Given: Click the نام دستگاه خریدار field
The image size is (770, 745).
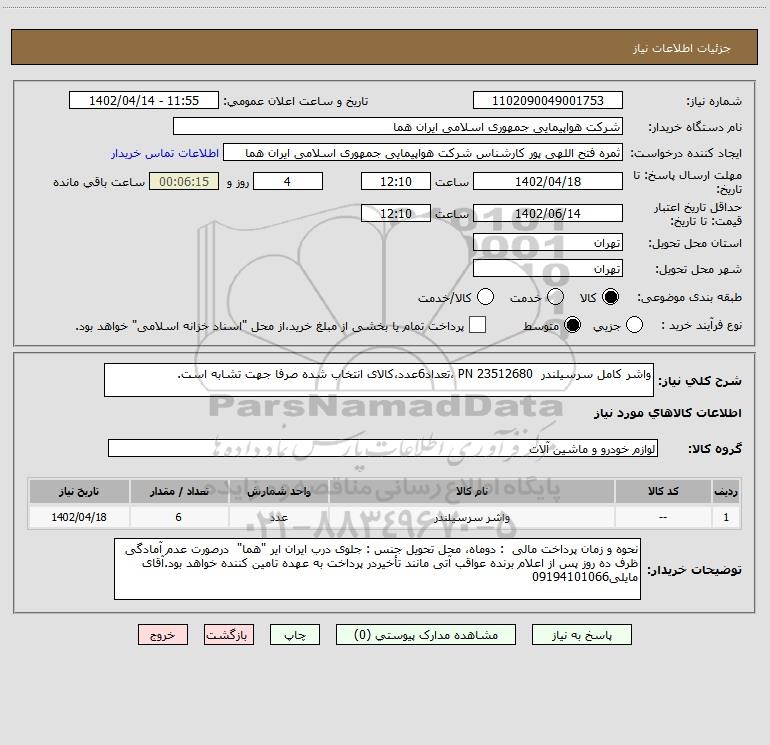Looking at the screenshot, I should point(398,127).
